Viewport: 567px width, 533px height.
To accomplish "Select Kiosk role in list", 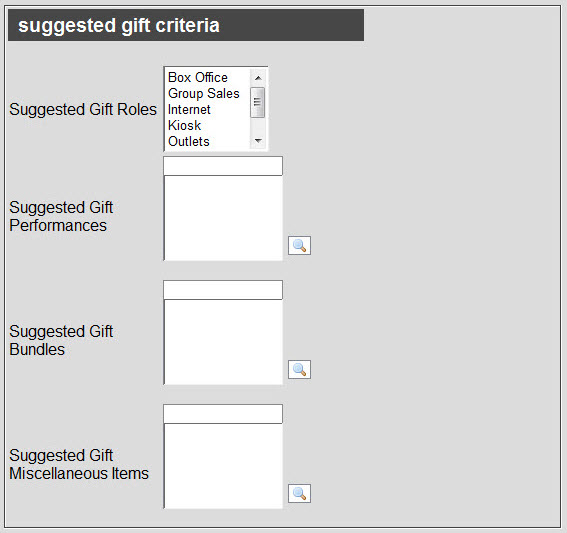I will (184, 125).
